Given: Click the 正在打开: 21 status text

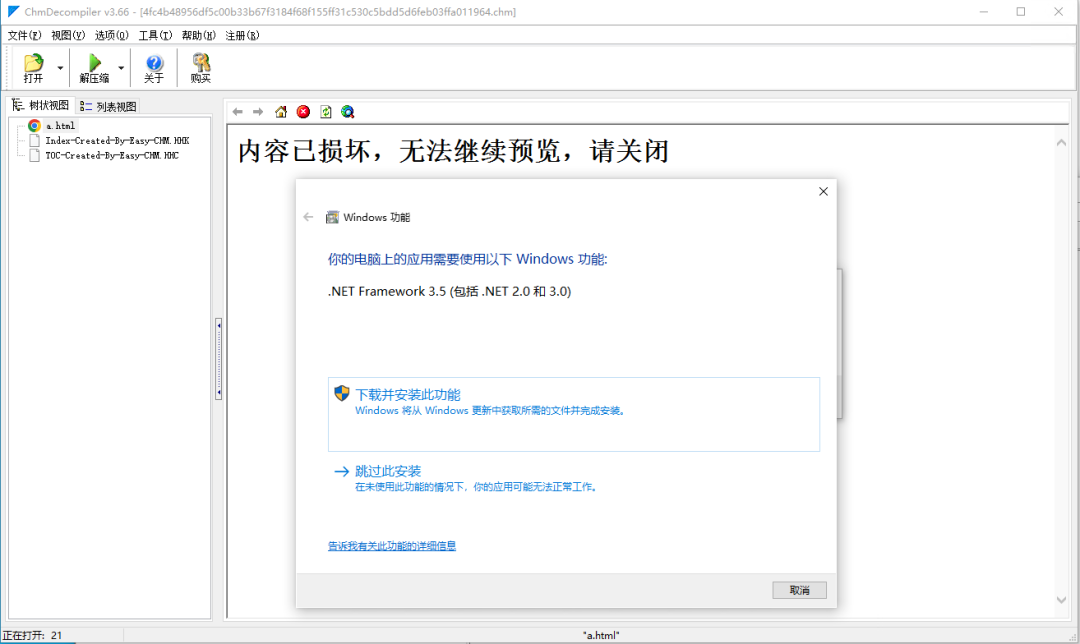Looking at the screenshot, I should coord(32,635).
